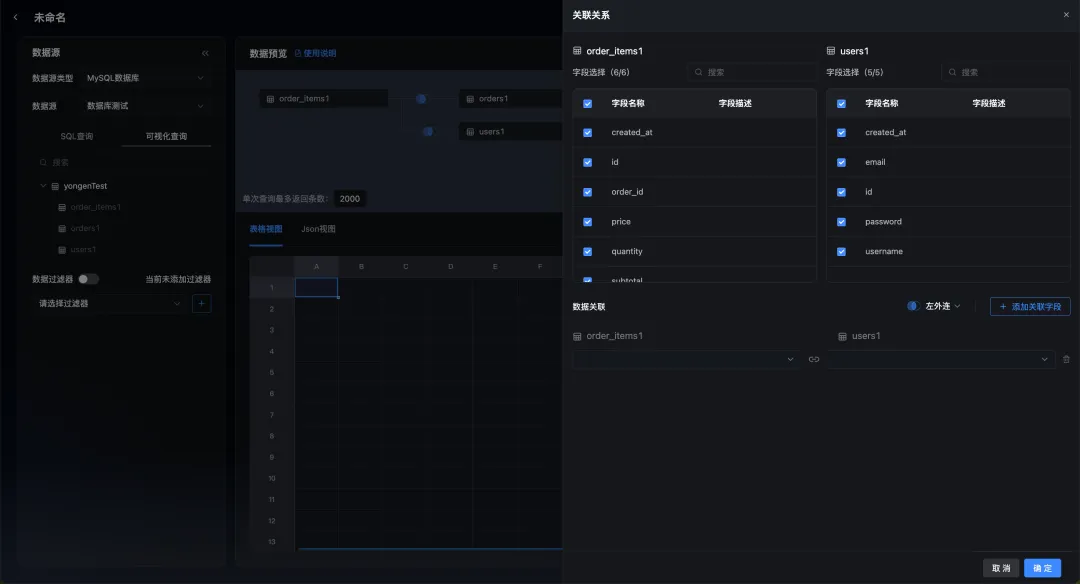1080x584 pixels.
Task: Collapse the 数据源 panel with double-chevron icon
Action: 205,53
